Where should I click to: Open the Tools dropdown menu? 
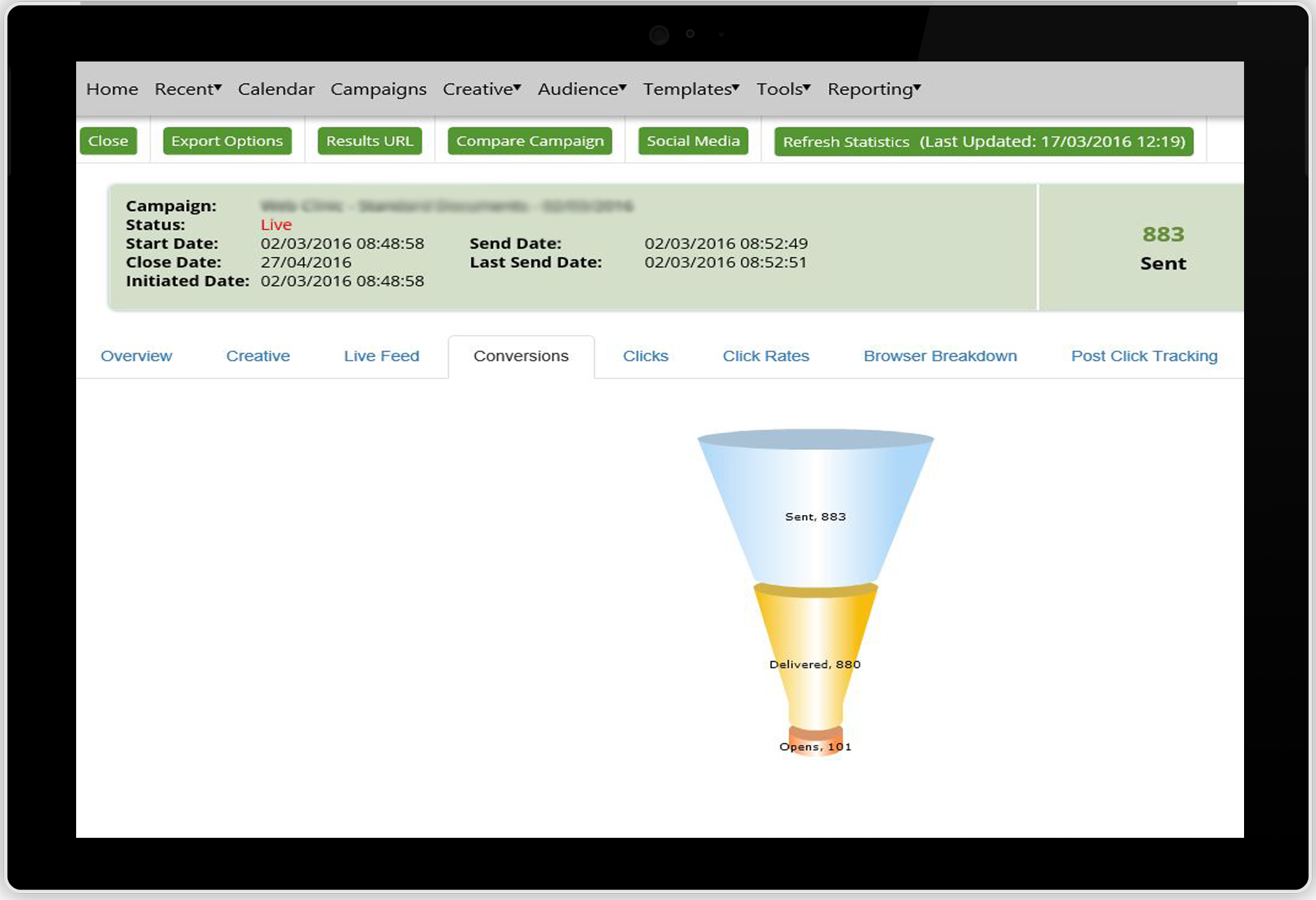point(782,89)
